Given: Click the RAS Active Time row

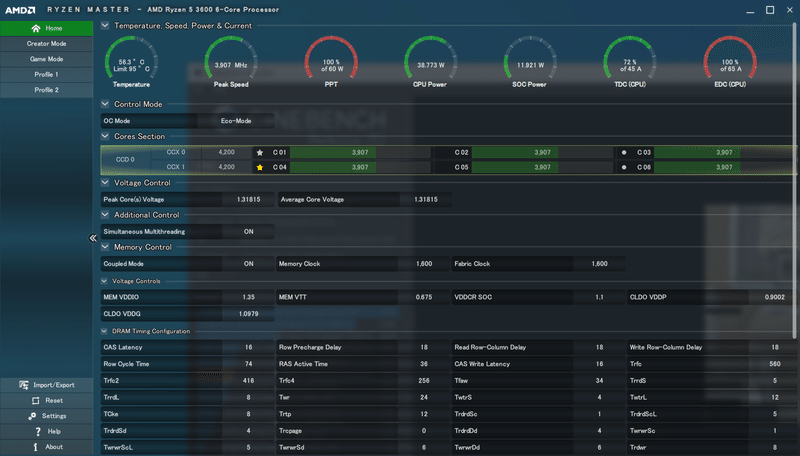Looking at the screenshot, I should (x=363, y=364).
